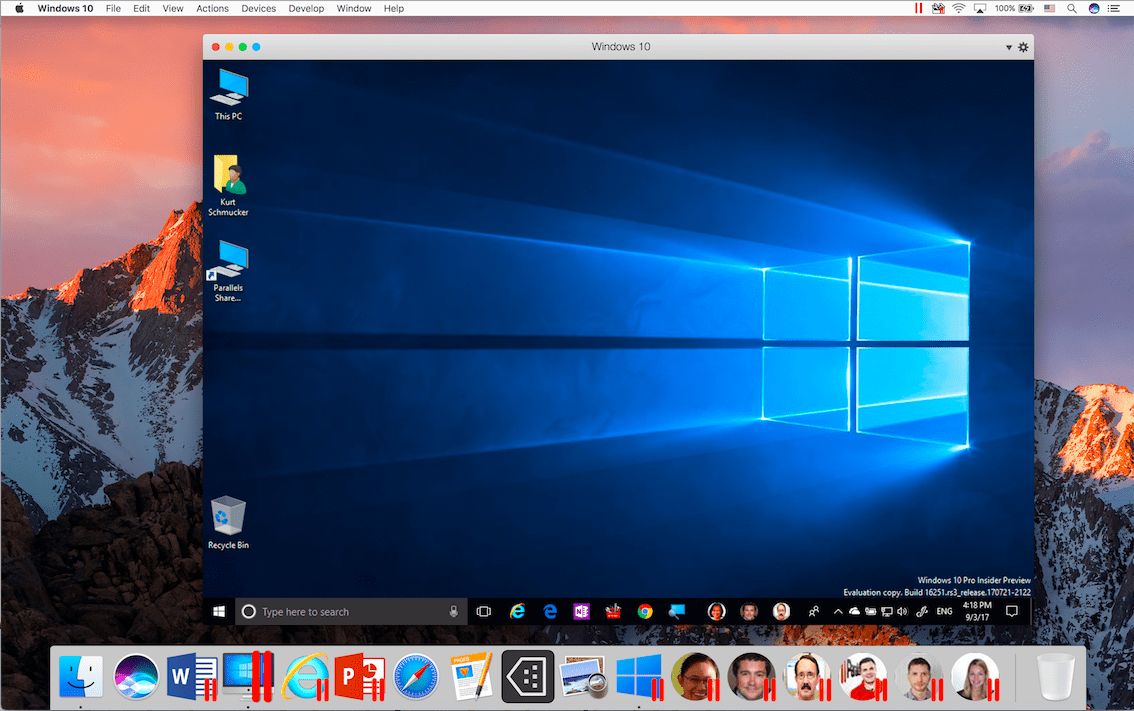1134x711 pixels.
Task: Click the network icon in the Windows system tray
Action: click(x=887, y=612)
